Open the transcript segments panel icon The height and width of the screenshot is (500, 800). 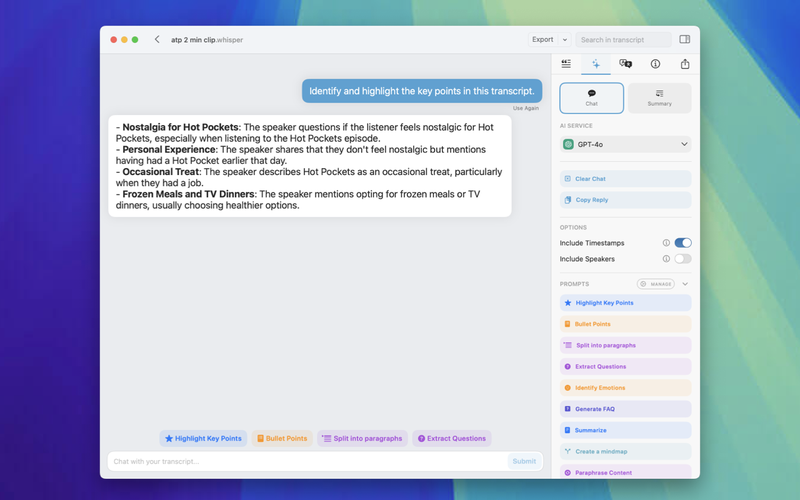pos(566,64)
